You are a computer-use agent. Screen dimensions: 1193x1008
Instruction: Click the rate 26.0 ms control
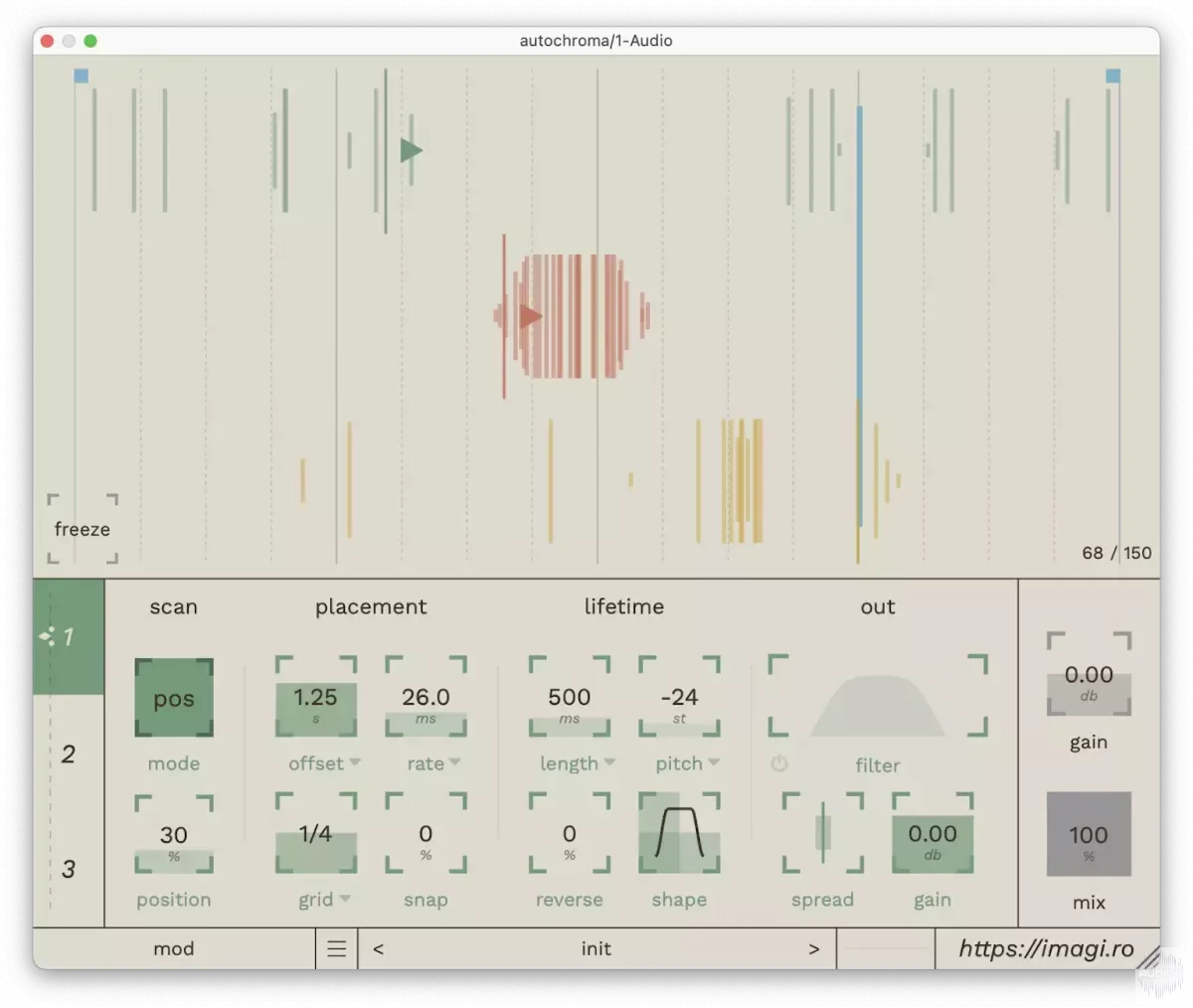(426, 697)
